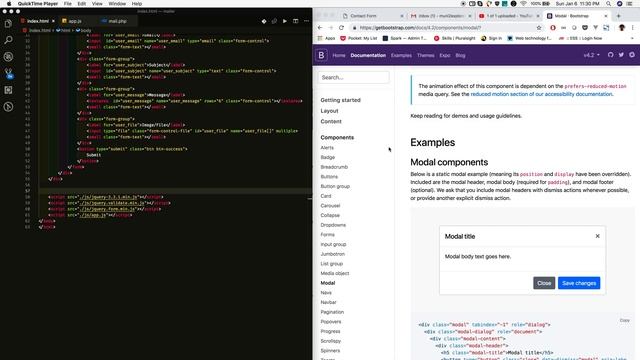This screenshot has height=360, width=640.
Task: Open reduced motion accessibility documentation link
Action: click(x=541, y=94)
